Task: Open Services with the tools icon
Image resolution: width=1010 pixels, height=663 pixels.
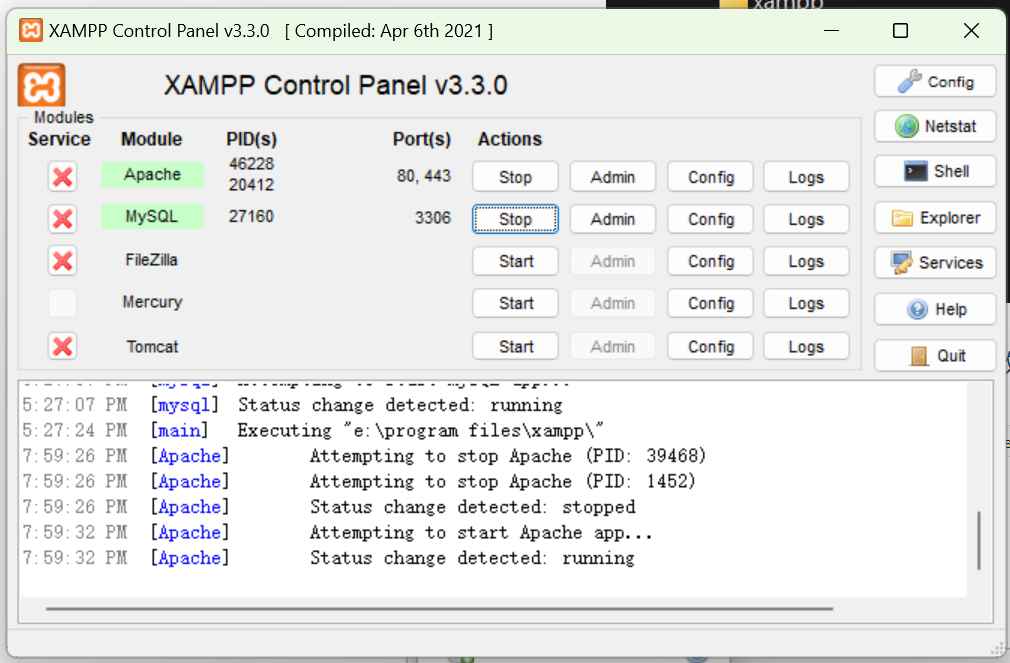Action: coord(935,263)
